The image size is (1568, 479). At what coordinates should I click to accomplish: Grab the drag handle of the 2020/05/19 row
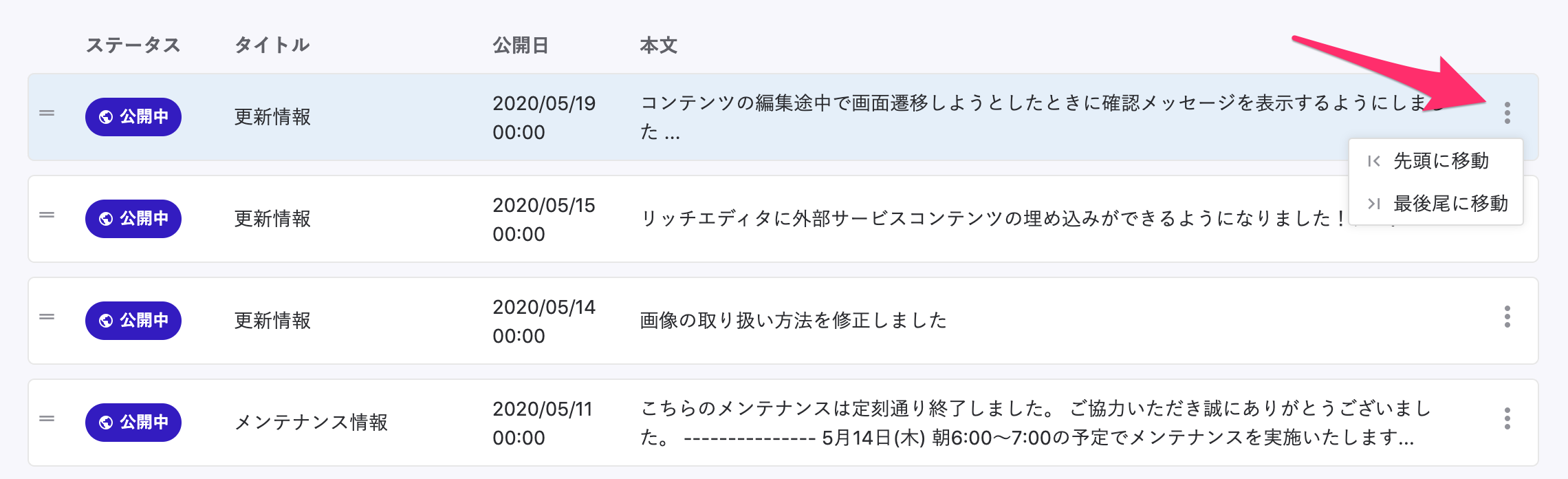47,113
